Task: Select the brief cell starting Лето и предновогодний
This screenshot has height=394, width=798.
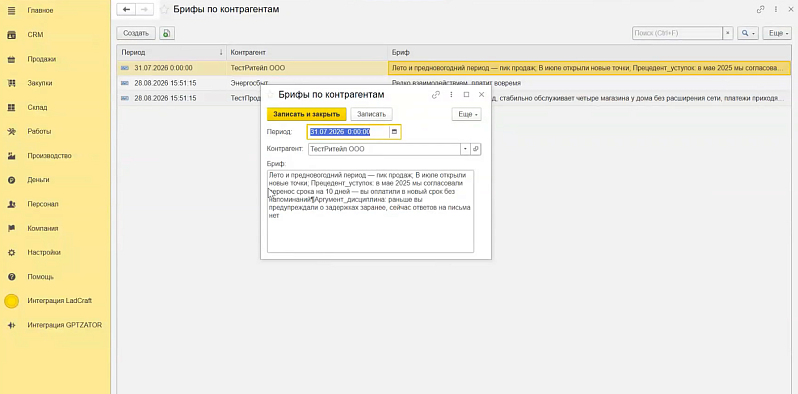Action: pyautogui.click(x=589, y=68)
